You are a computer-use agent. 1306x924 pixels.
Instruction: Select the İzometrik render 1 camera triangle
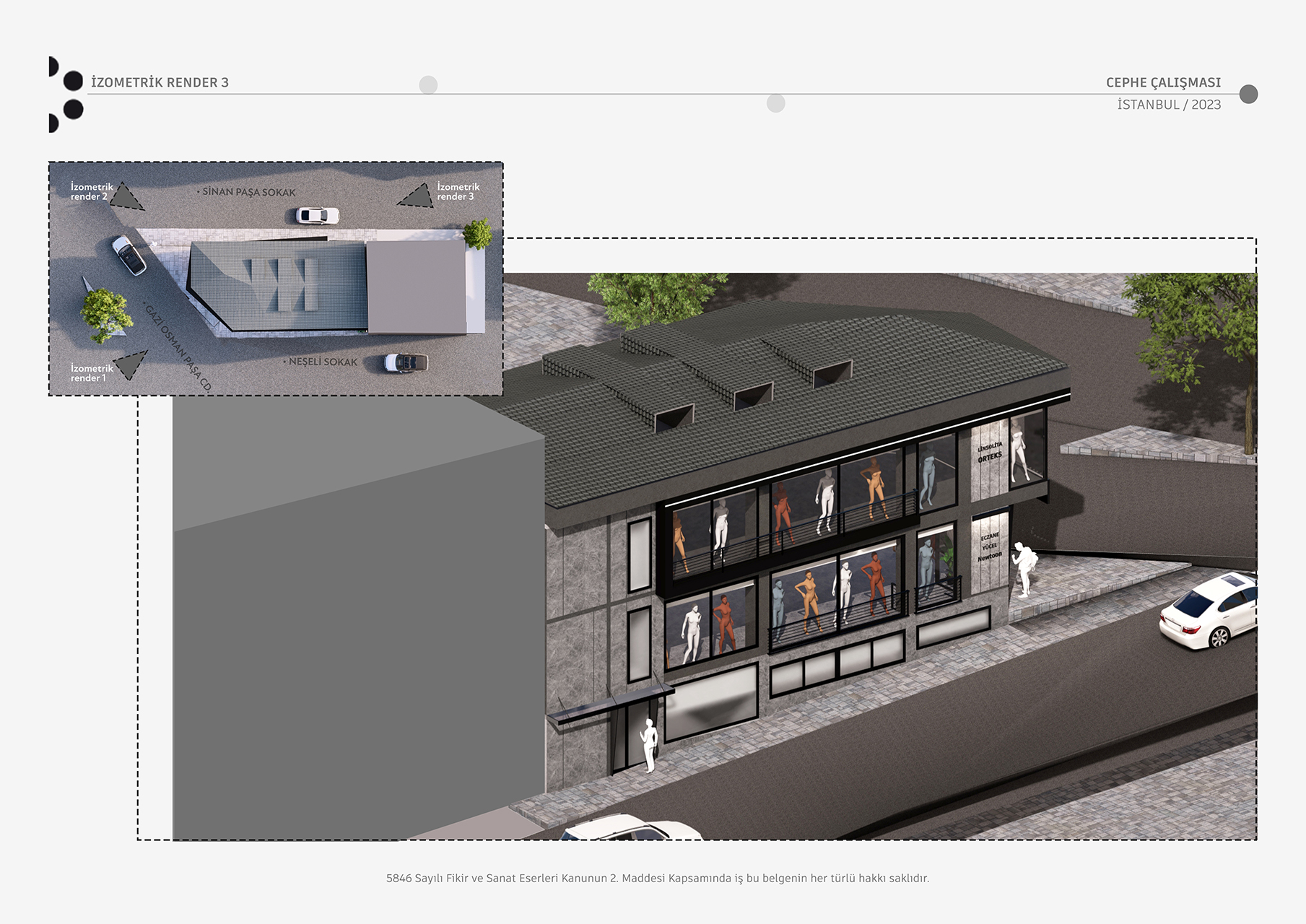131,365
